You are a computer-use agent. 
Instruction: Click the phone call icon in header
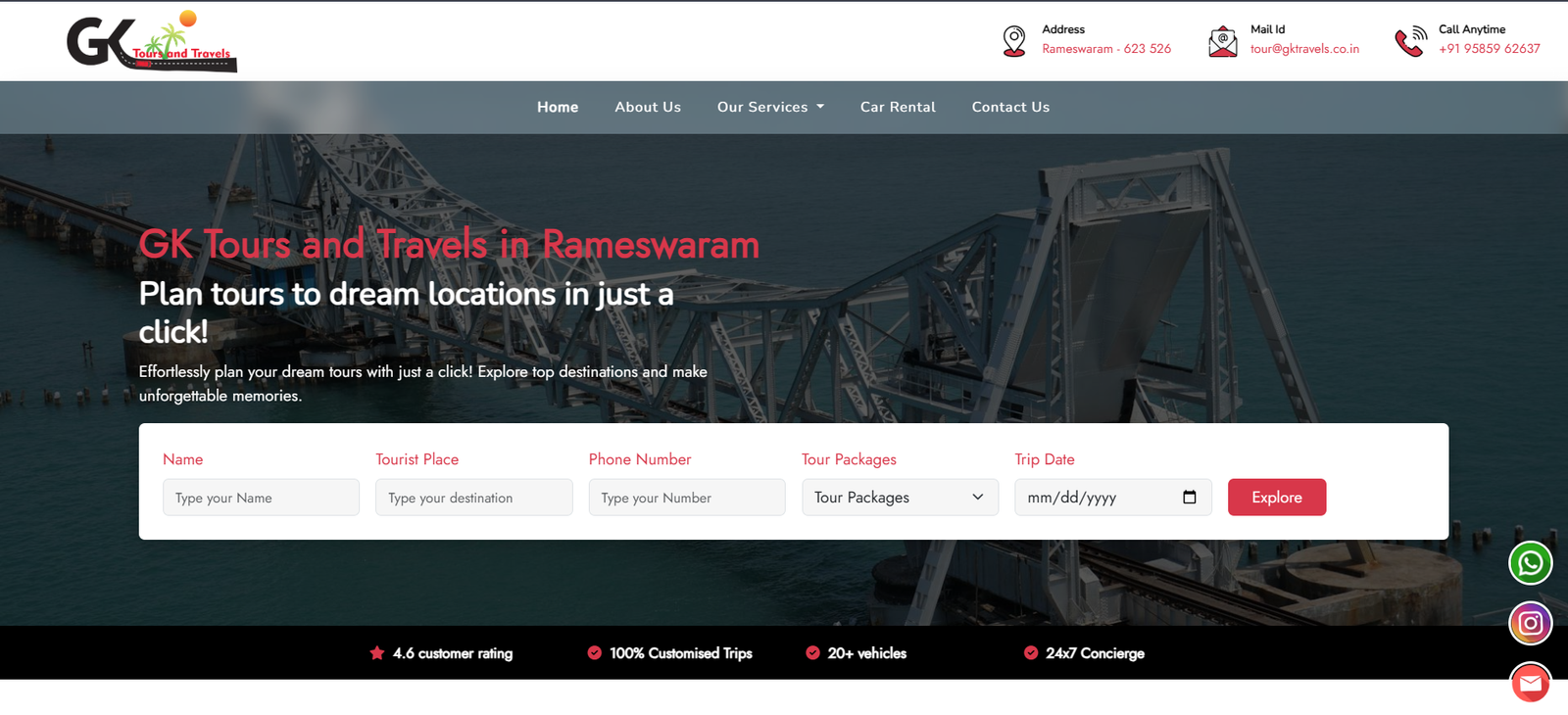tap(1410, 41)
